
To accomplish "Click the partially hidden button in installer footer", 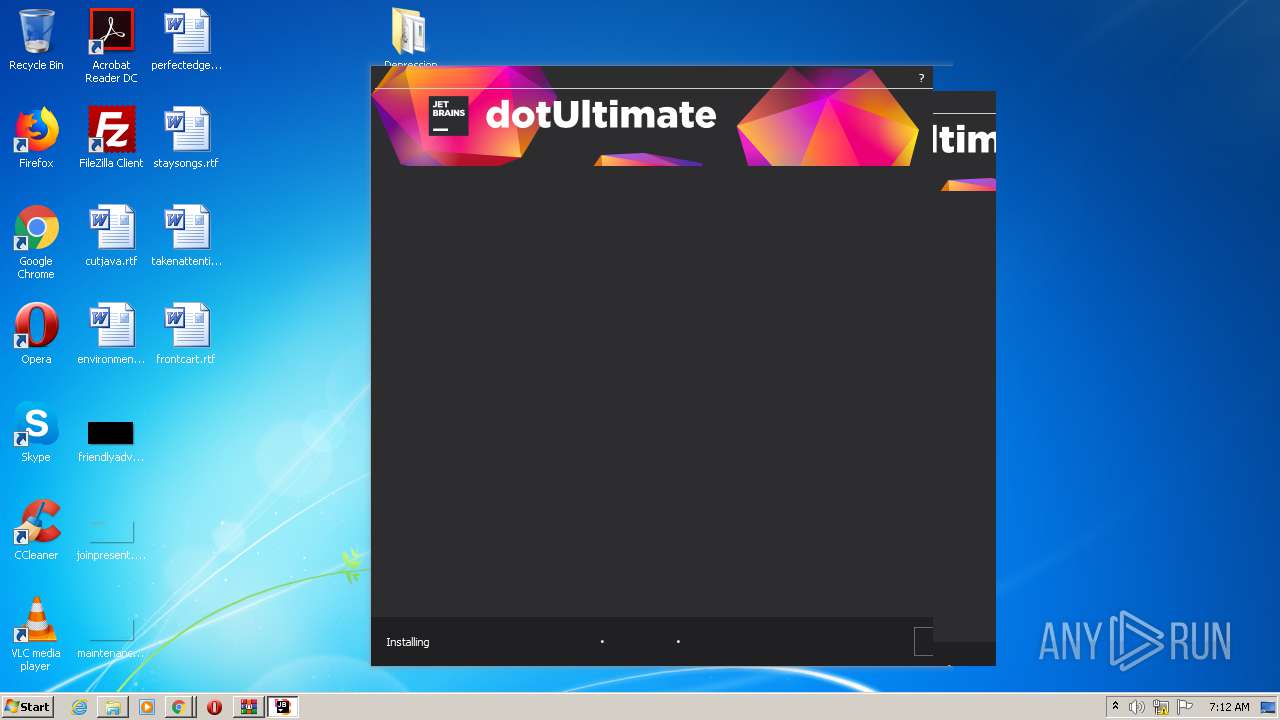I will (923, 642).
